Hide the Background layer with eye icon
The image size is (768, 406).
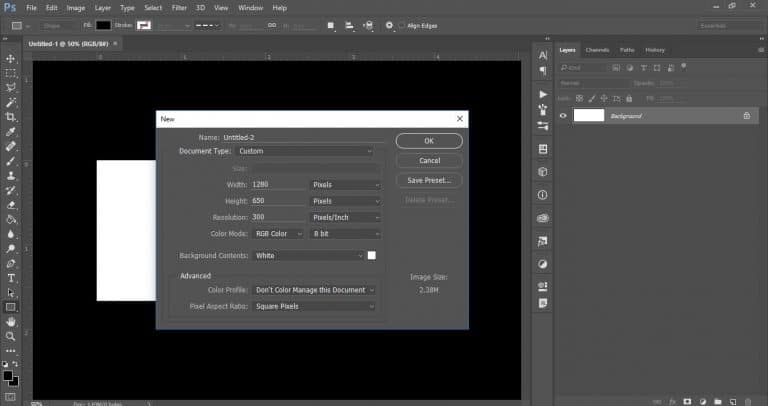coord(563,116)
